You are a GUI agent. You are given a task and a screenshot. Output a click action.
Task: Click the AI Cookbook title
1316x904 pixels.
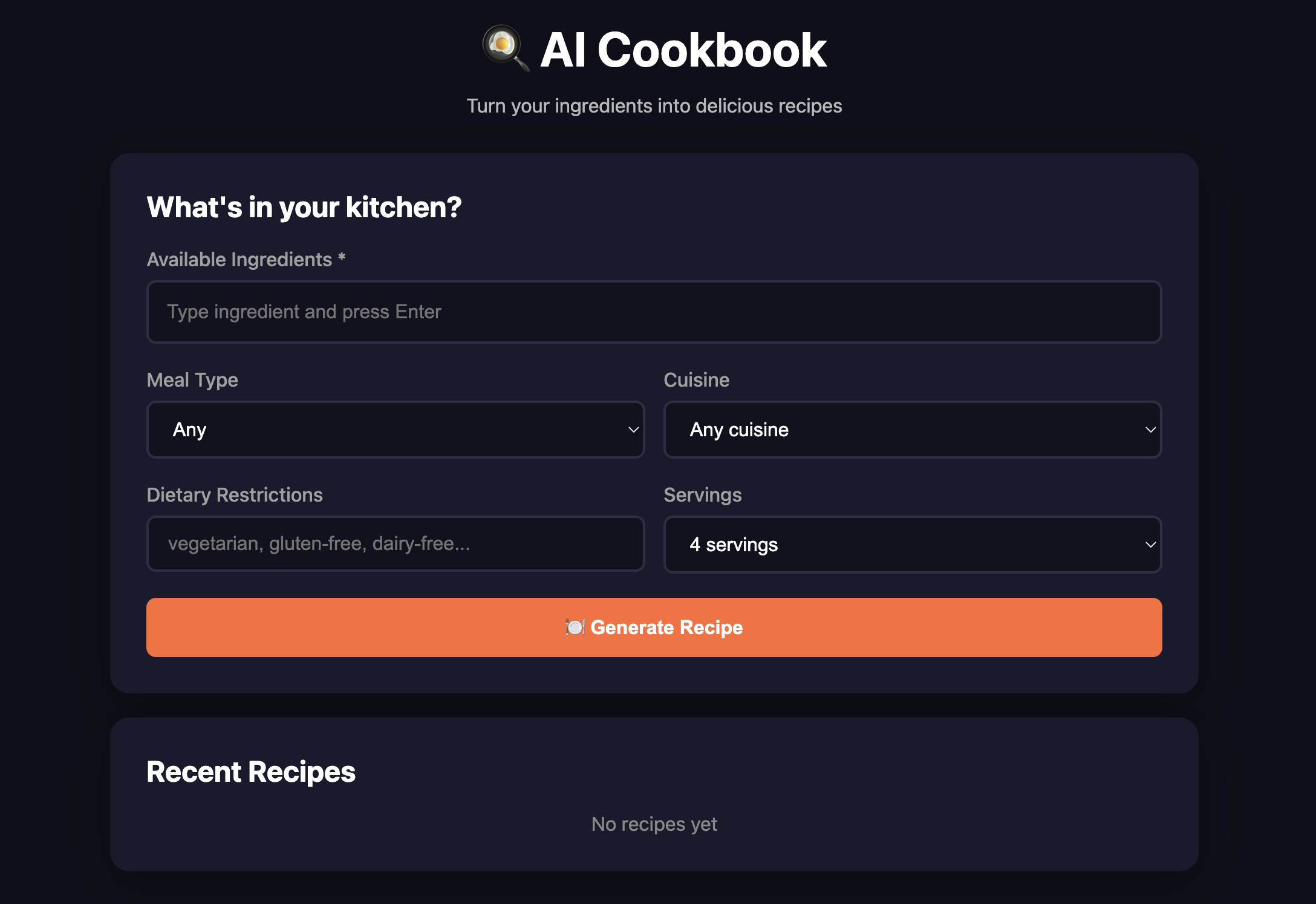click(x=683, y=50)
